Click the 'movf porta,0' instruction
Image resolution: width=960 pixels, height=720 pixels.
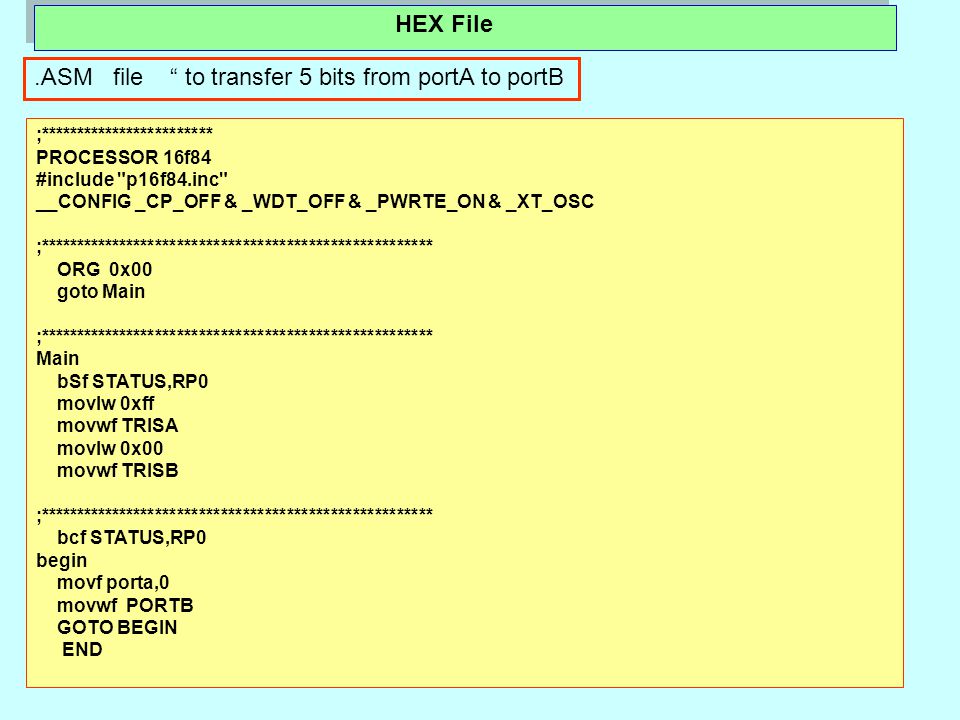(x=113, y=583)
